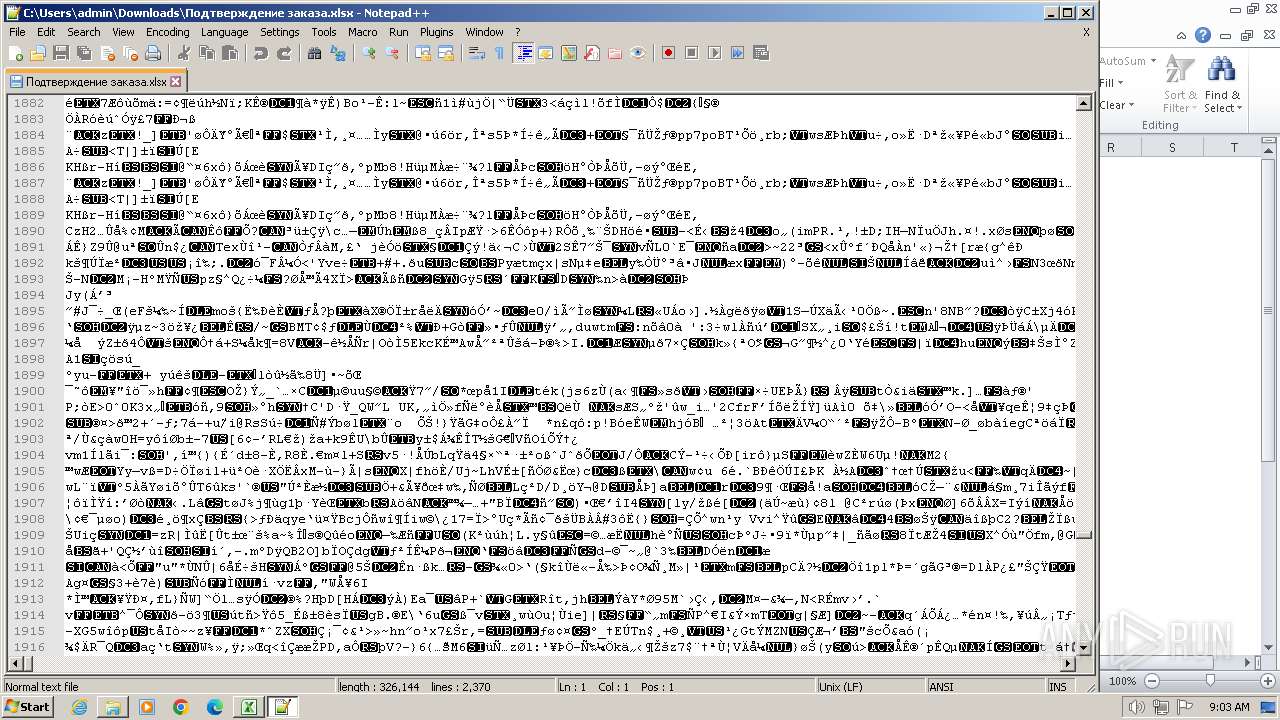Open the Macro menu

[363, 32]
